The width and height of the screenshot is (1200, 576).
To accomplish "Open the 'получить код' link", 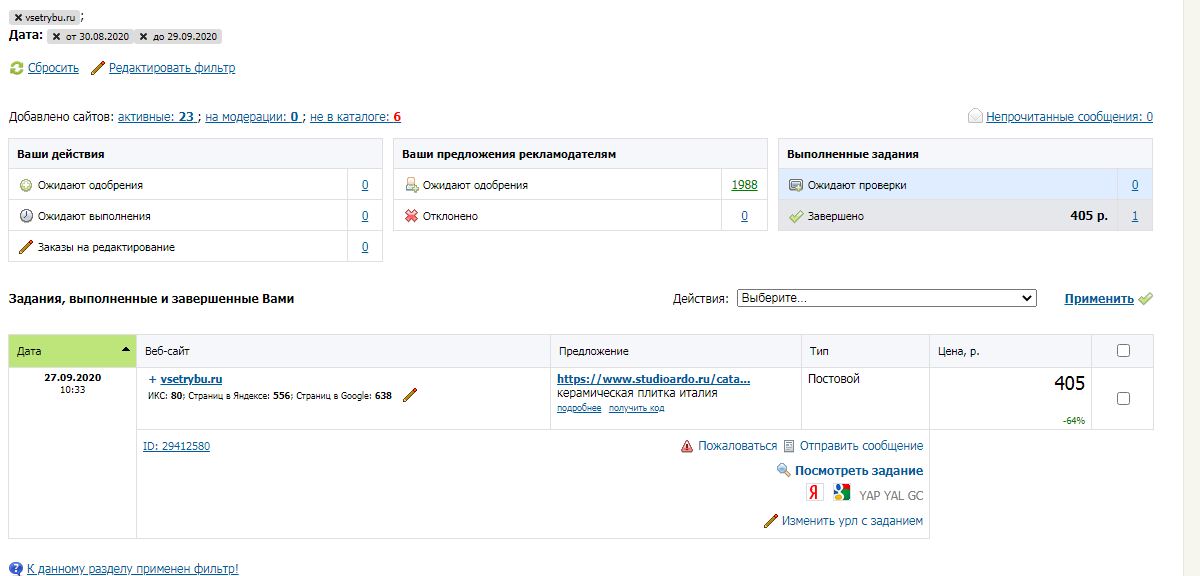I will (637, 408).
